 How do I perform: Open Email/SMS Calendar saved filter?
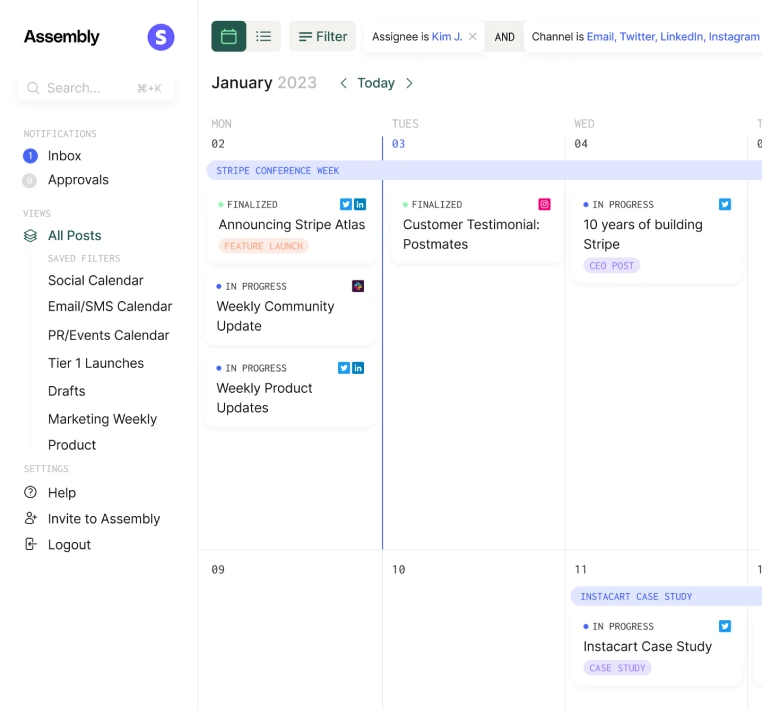pyautogui.click(x=110, y=306)
